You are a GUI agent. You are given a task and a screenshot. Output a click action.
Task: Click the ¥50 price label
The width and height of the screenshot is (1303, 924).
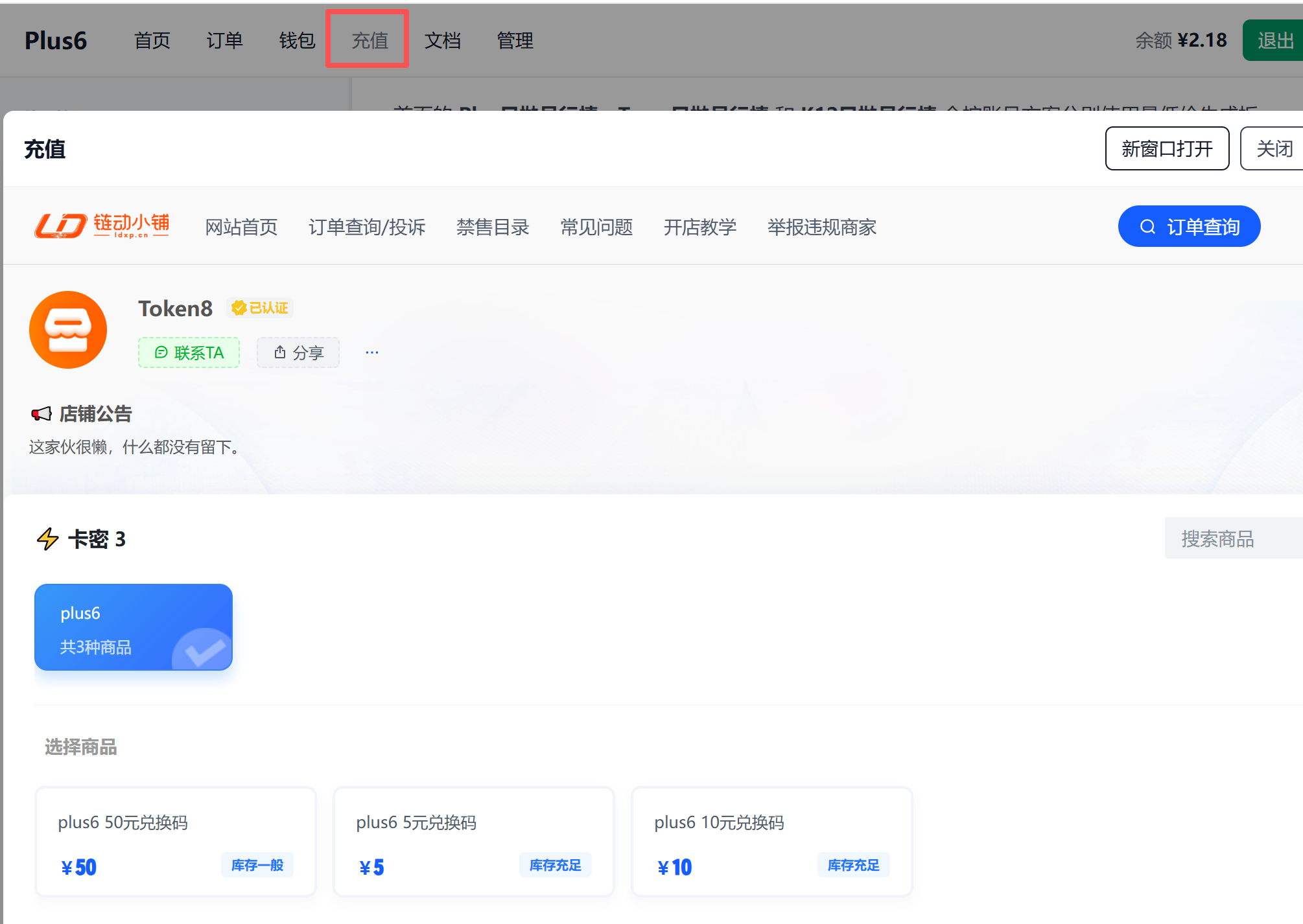(x=78, y=868)
